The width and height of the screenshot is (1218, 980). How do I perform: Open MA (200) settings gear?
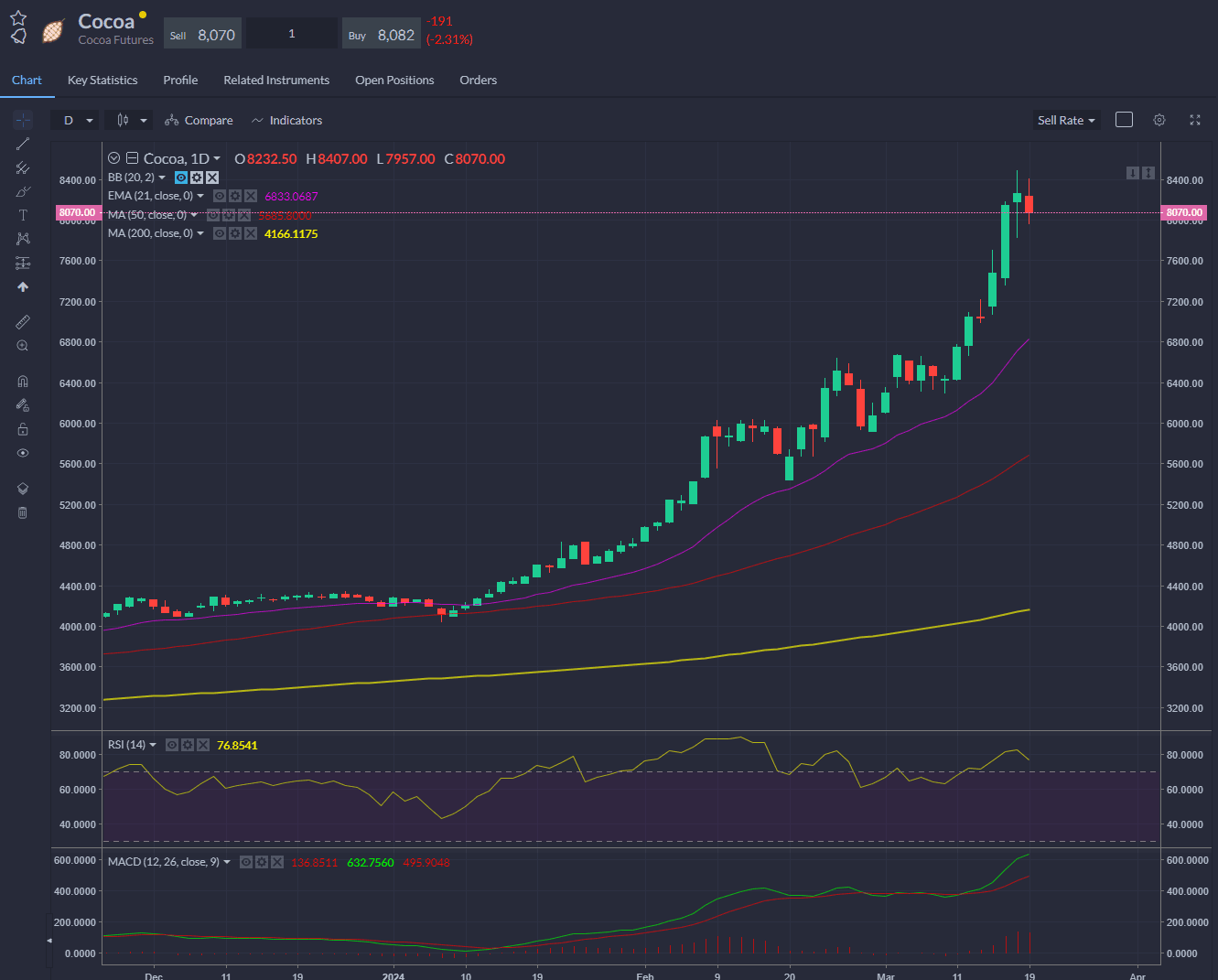235,233
